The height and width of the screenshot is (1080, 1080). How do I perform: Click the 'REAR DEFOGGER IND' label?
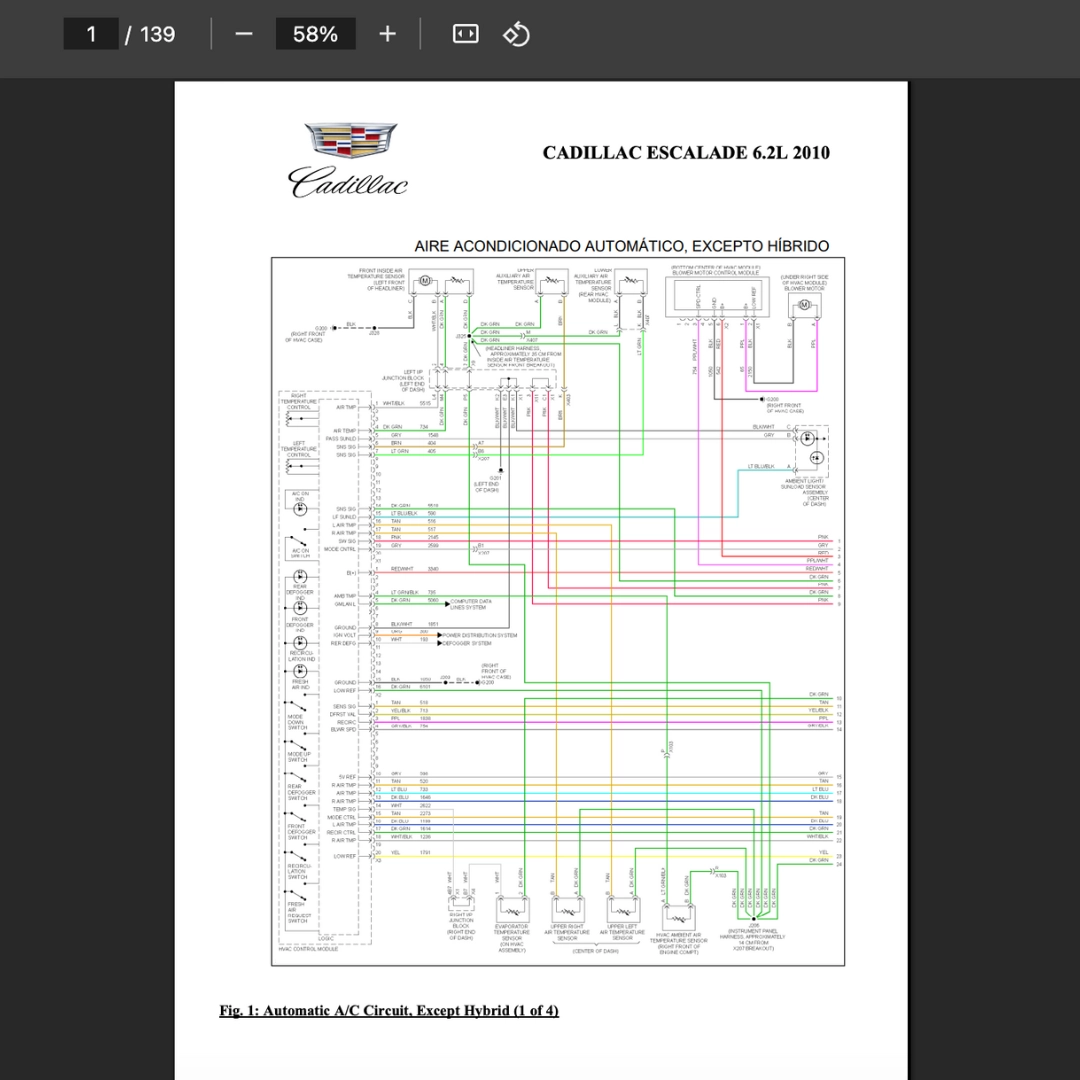[300, 592]
